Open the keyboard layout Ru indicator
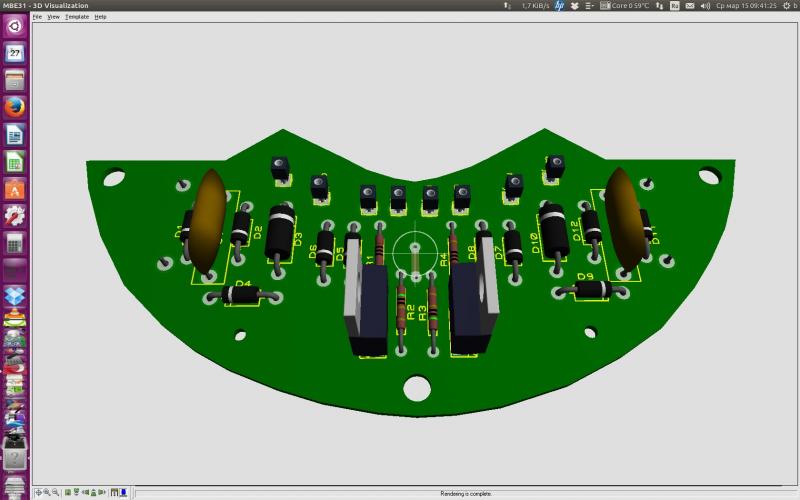800x500 pixels. 675,5
